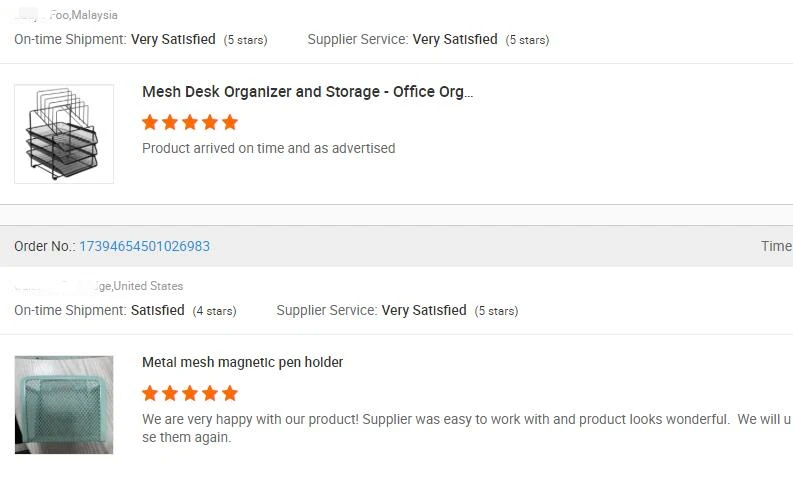Open the Mesh Desk Organizer and Storage title
The width and height of the screenshot is (793, 479).
point(307,92)
